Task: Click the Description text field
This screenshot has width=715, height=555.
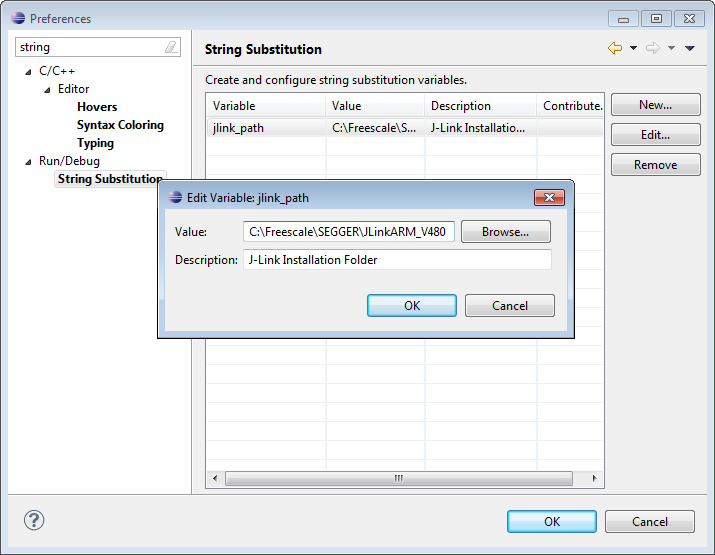Action: click(396, 260)
